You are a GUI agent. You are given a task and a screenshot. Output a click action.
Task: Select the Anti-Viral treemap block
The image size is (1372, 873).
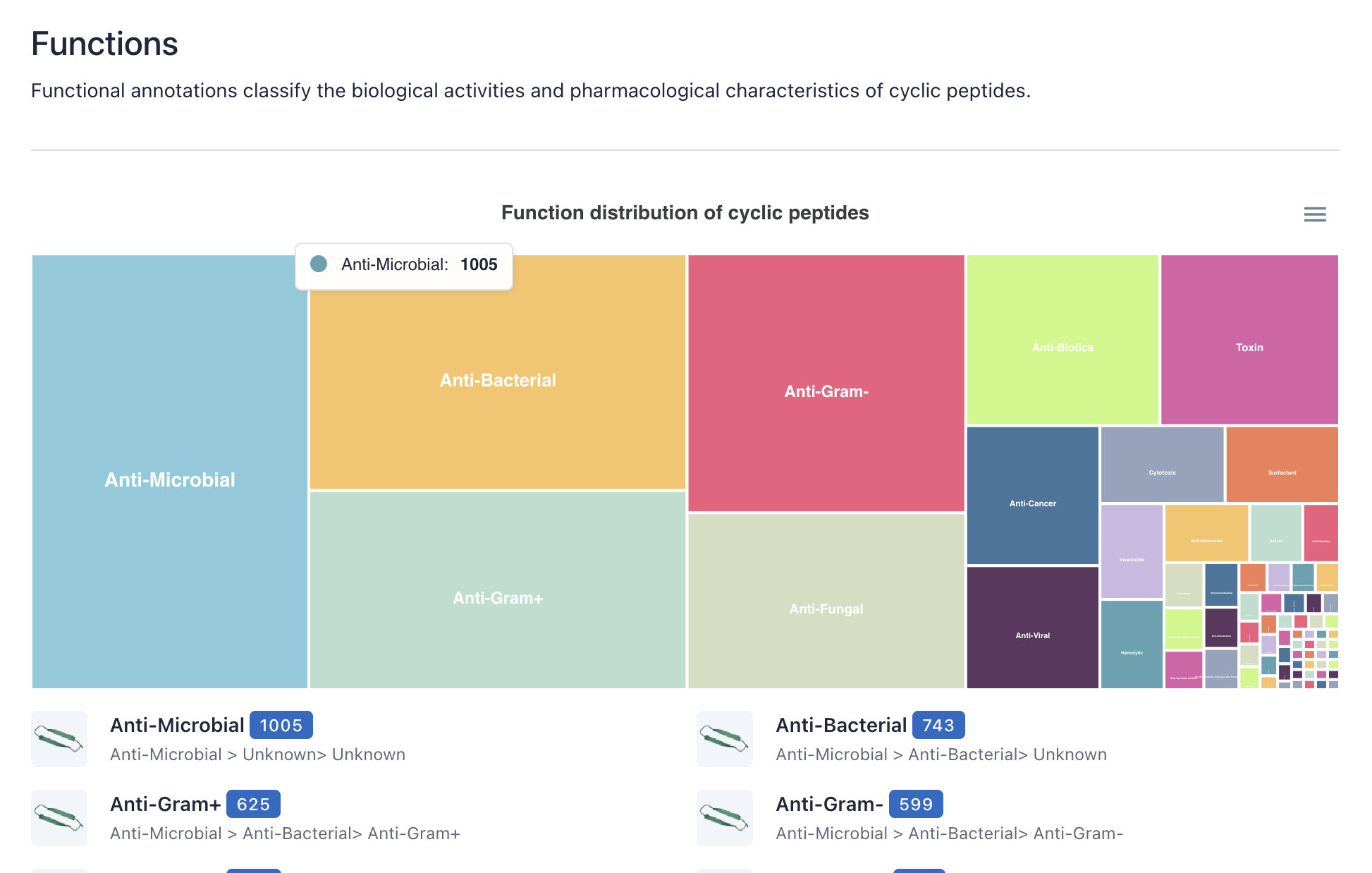(1033, 628)
